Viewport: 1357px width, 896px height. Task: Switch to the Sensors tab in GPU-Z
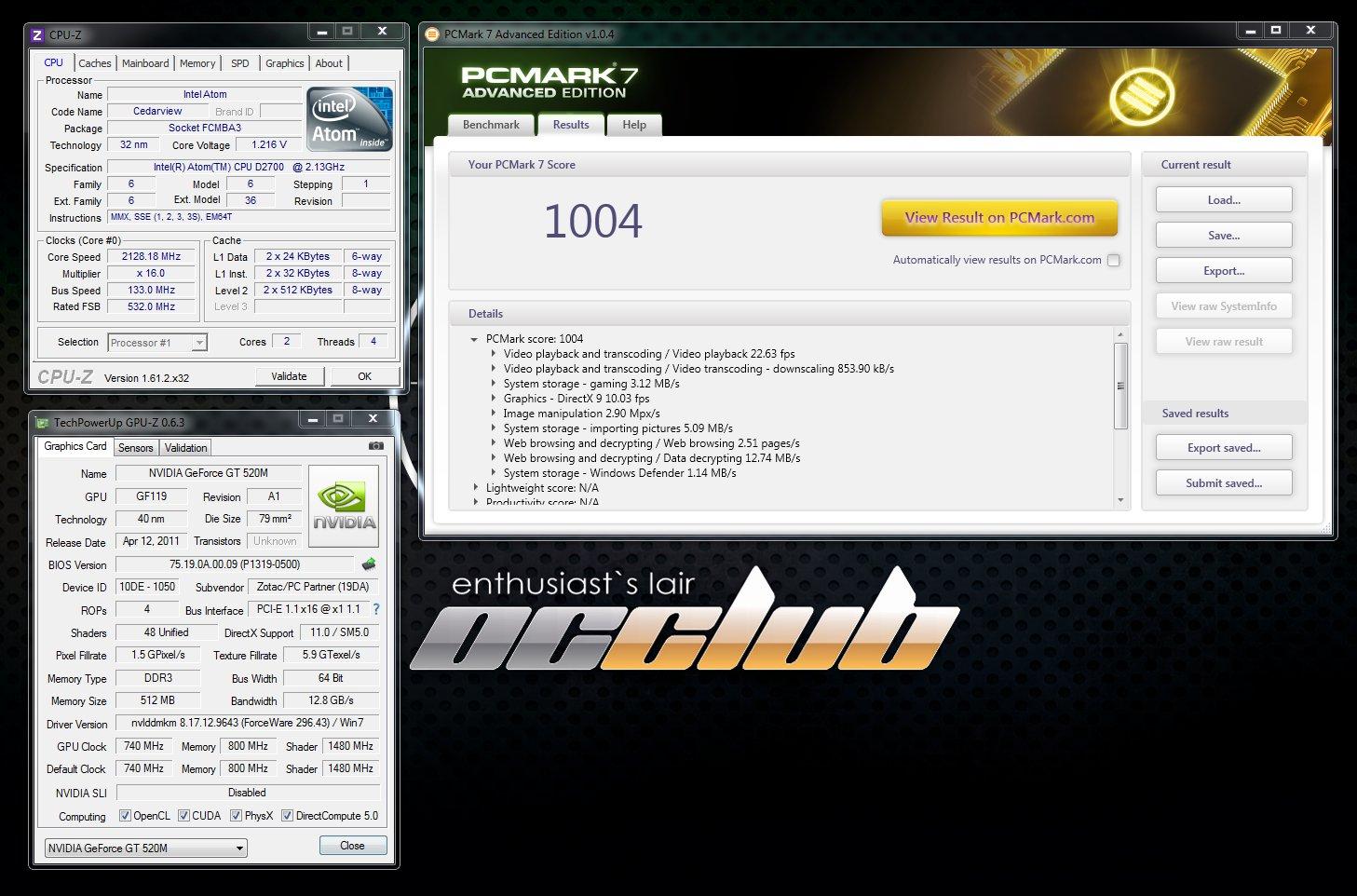(136, 448)
